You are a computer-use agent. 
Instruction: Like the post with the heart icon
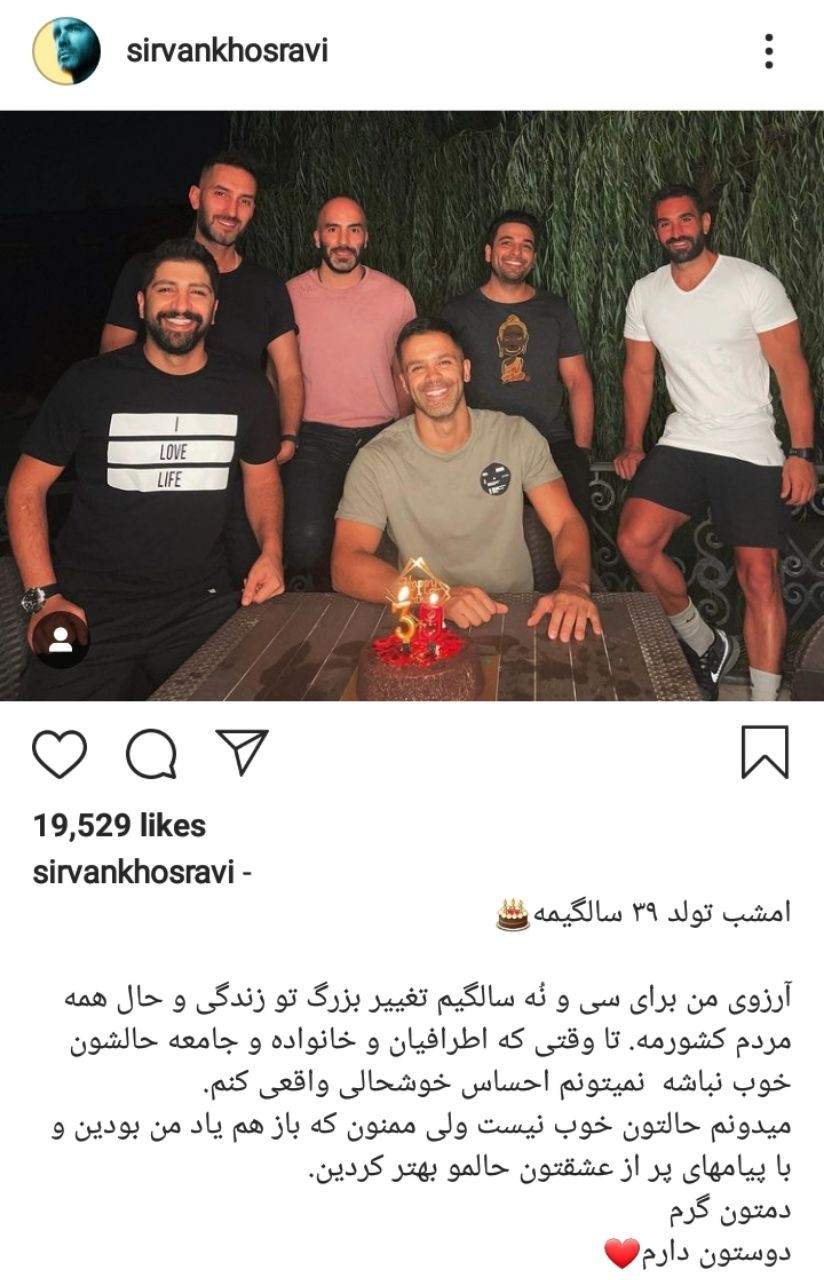[x=60, y=754]
